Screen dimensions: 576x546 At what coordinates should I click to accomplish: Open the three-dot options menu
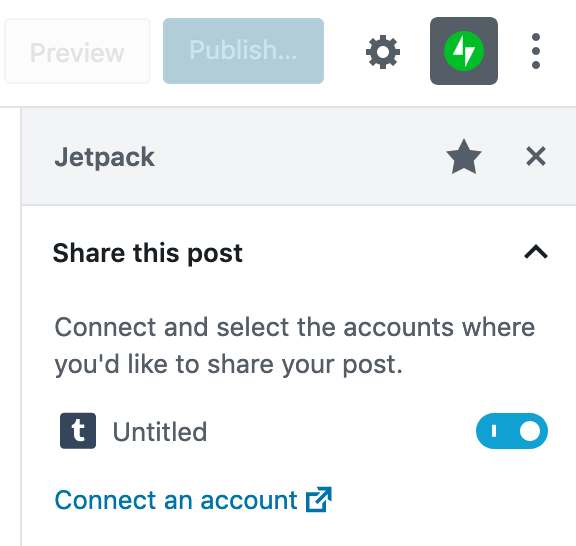[536, 51]
